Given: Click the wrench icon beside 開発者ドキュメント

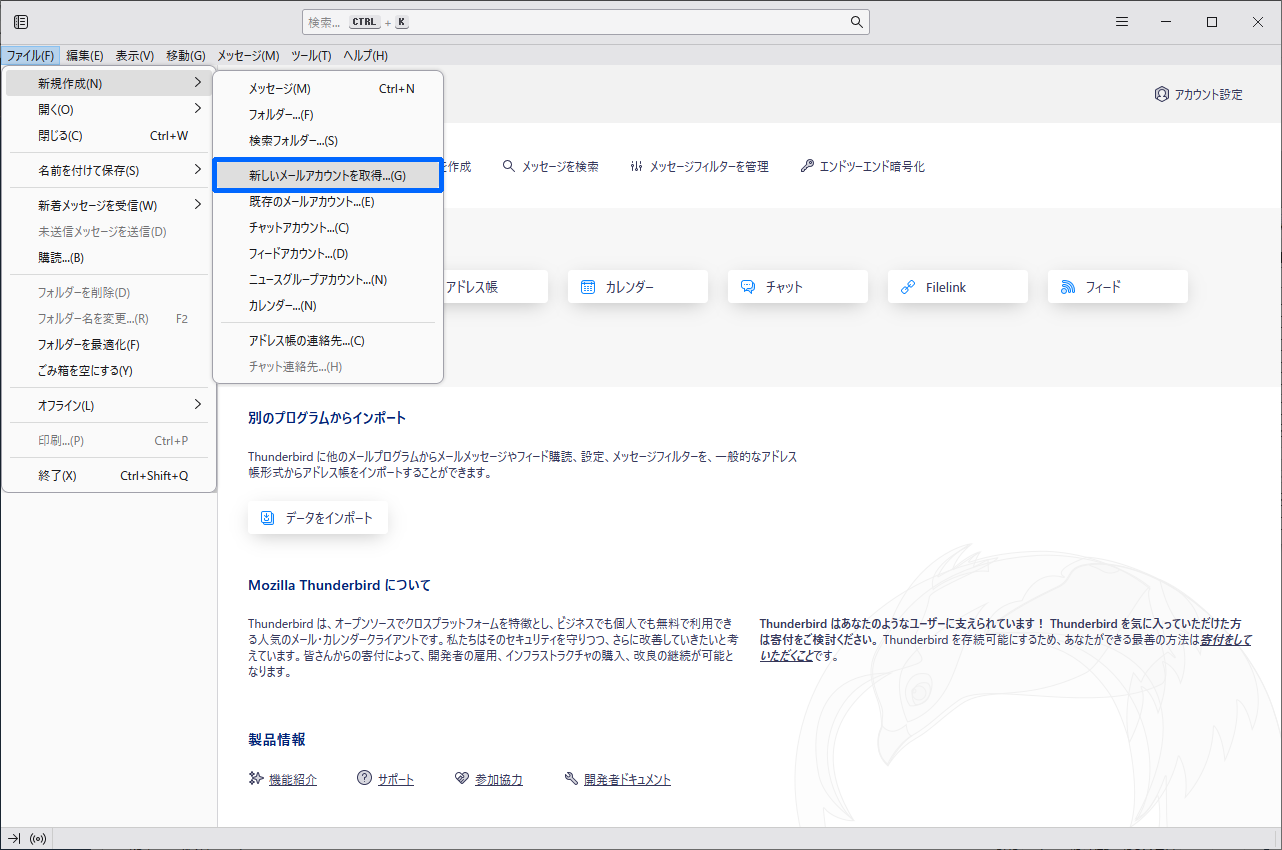Looking at the screenshot, I should point(571,779).
